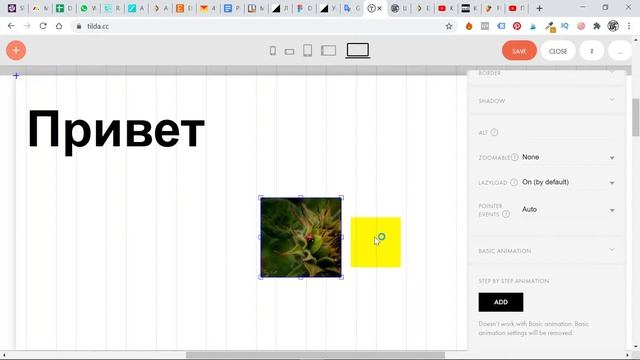The height and width of the screenshot is (360, 640).
Task: Switch to mobile landscape screen view
Action: [289, 52]
